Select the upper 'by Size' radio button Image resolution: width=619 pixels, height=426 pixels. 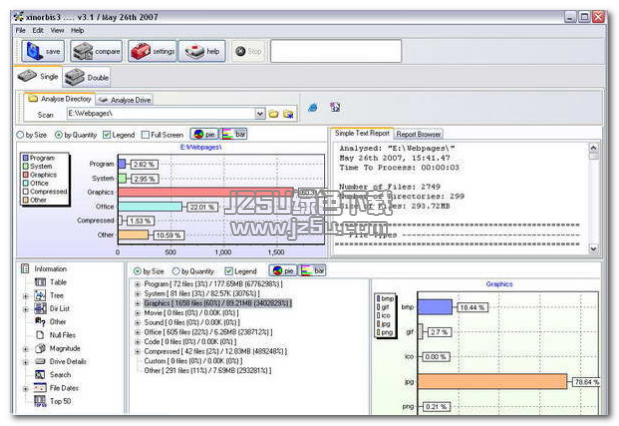point(20,135)
